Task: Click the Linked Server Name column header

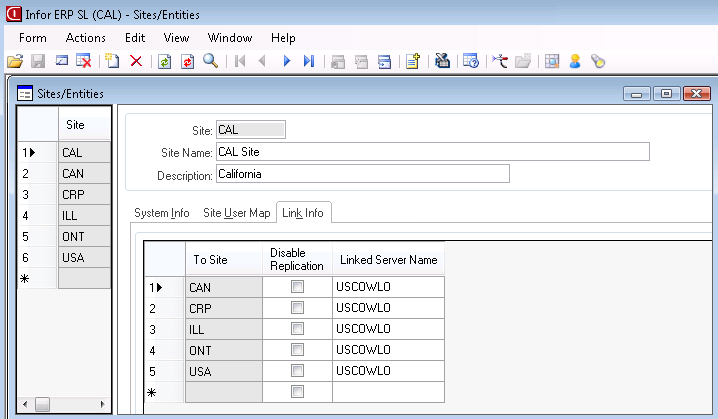Action: coord(388,260)
